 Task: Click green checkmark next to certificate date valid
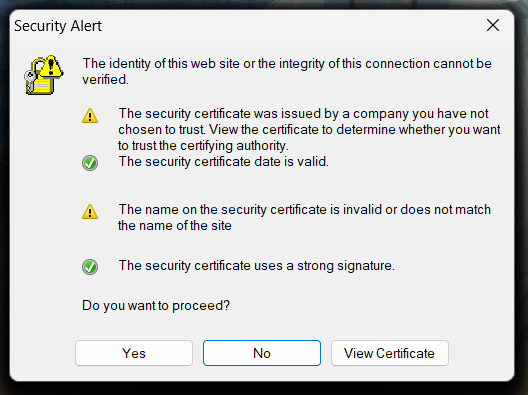90,163
